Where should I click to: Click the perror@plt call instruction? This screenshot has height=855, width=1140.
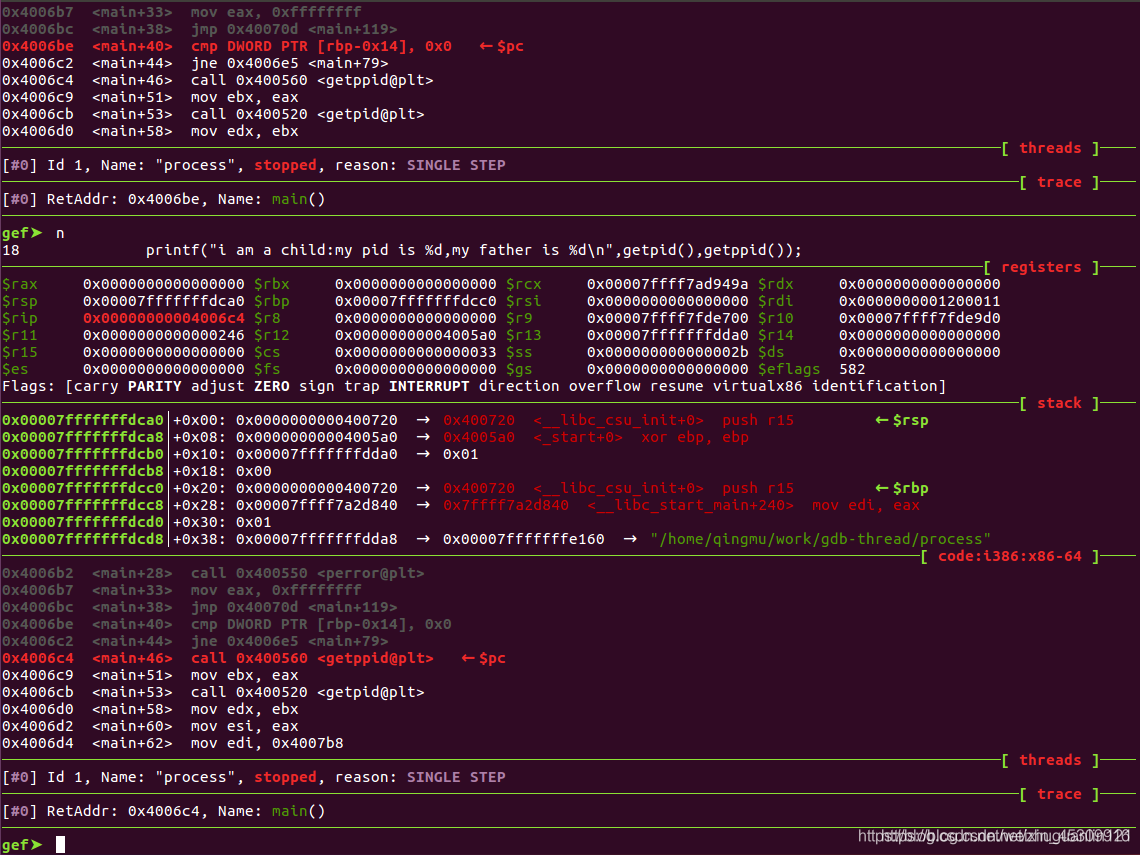click(308, 573)
